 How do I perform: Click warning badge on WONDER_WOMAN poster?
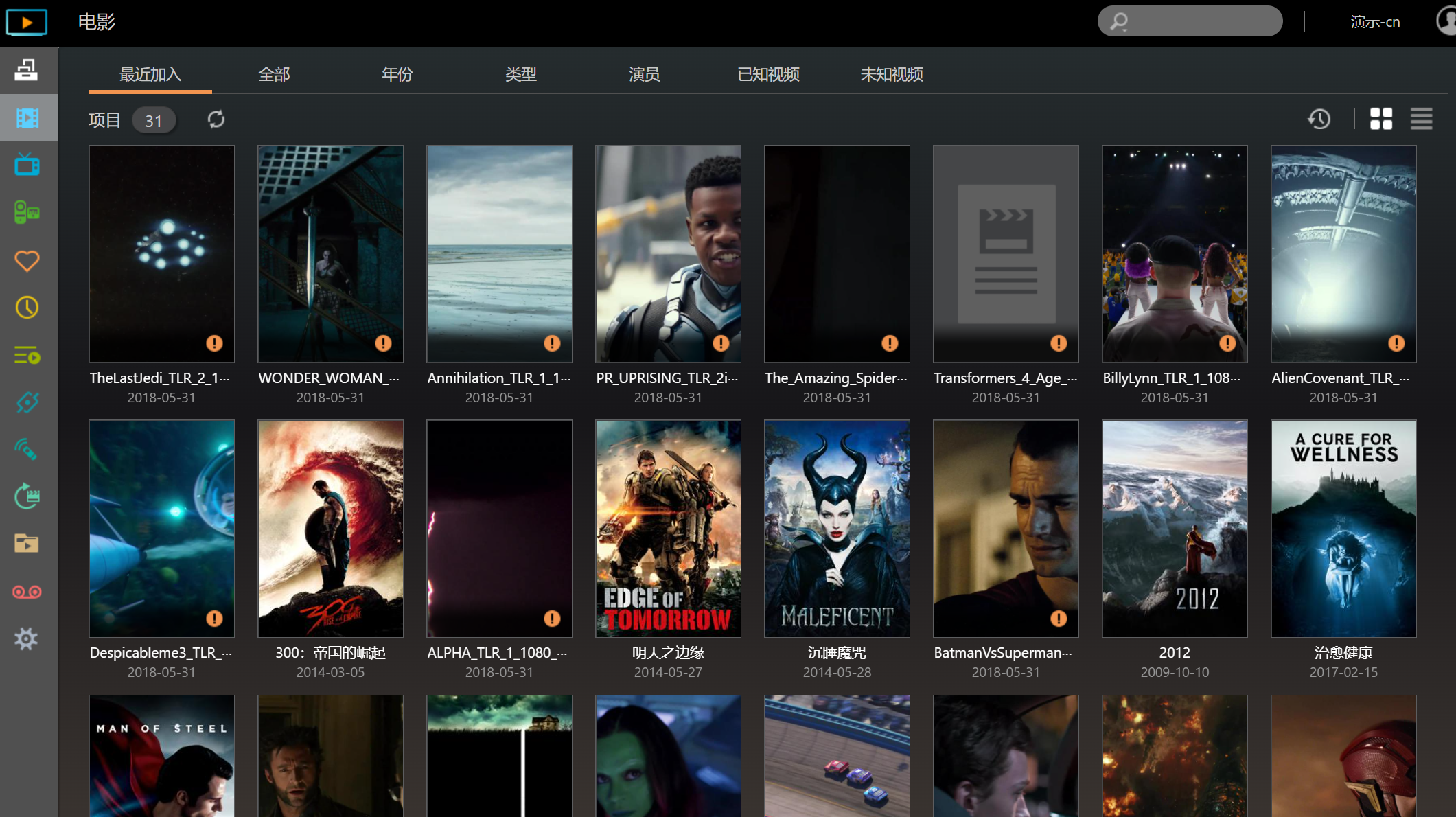pos(383,343)
